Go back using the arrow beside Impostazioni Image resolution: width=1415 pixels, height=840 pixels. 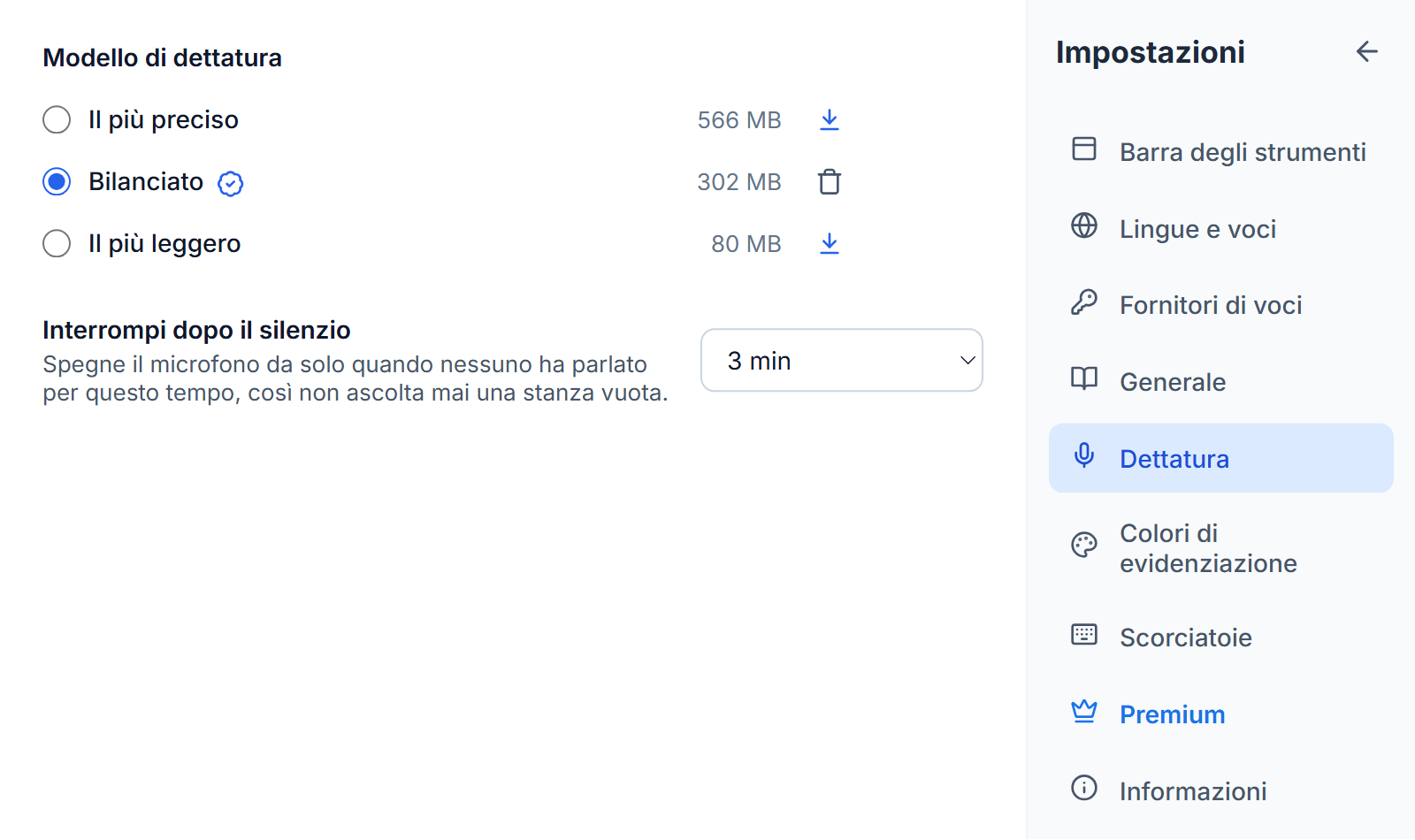coord(1367,51)
